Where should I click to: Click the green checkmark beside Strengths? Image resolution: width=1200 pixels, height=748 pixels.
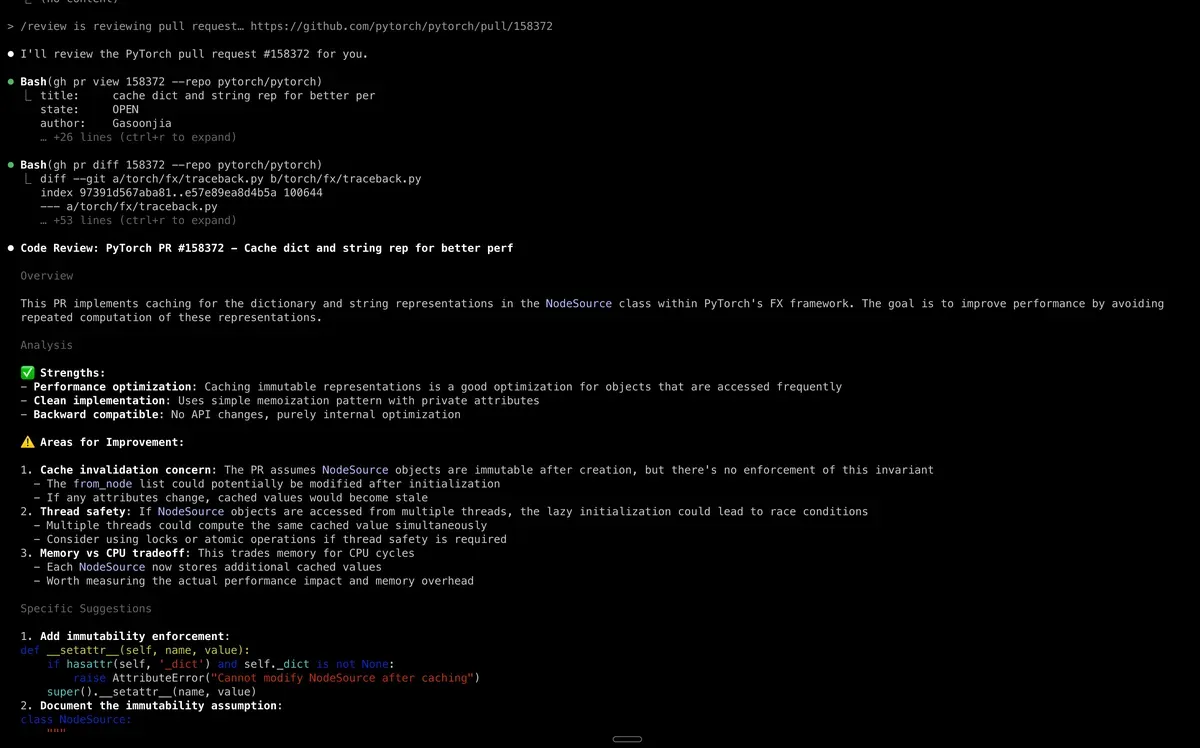point(27,373)
